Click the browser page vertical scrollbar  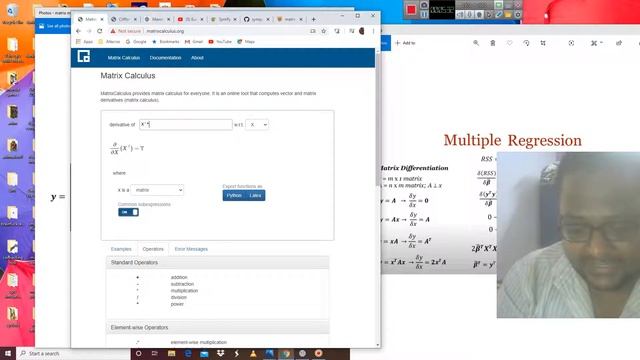tap(378, 198)
